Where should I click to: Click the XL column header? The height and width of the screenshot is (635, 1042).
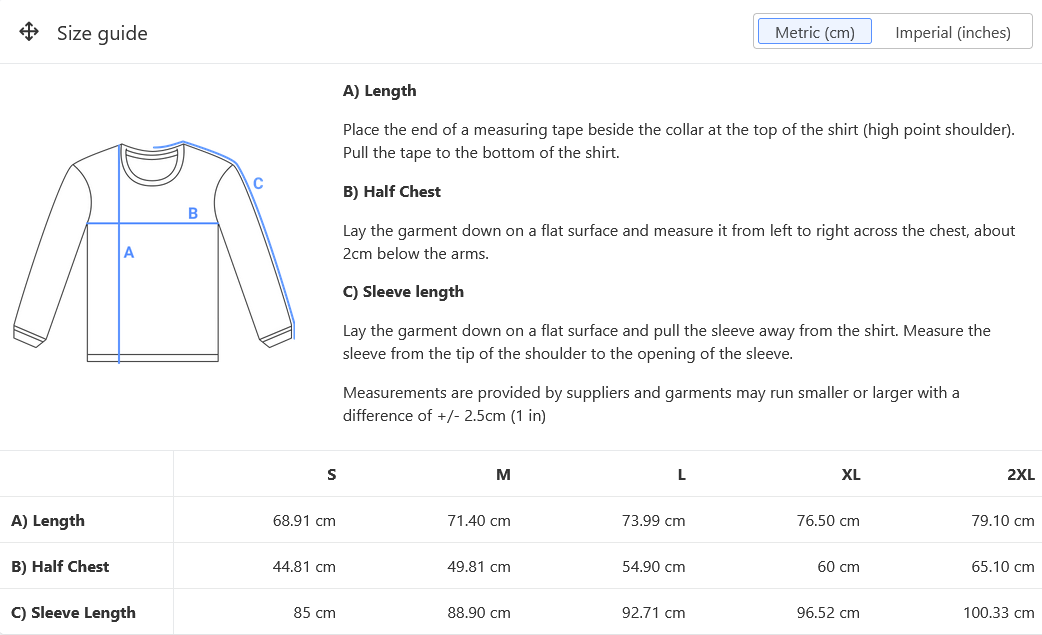point(850,475)
